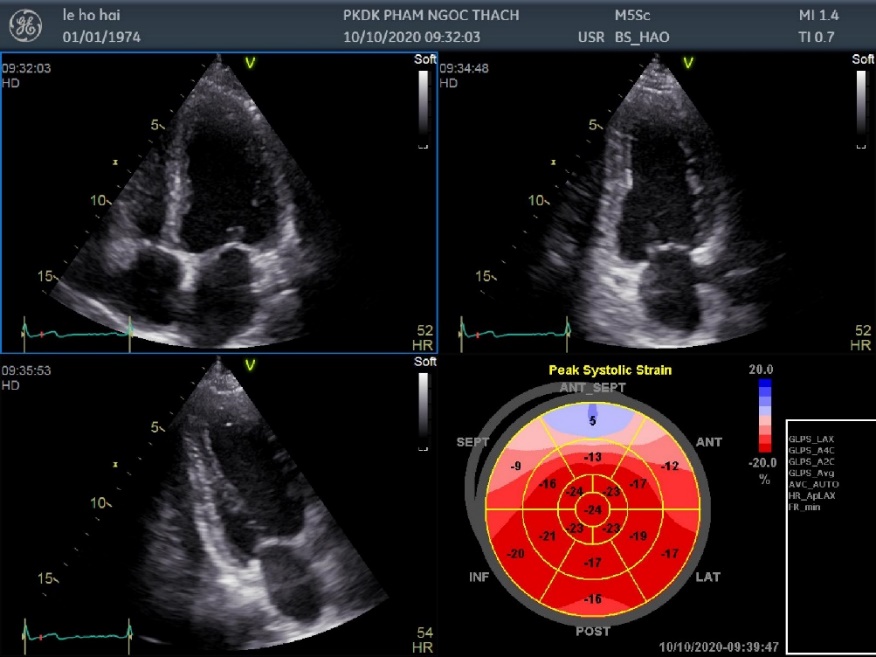Select the green V marker in top-right view

coord(688,63)
